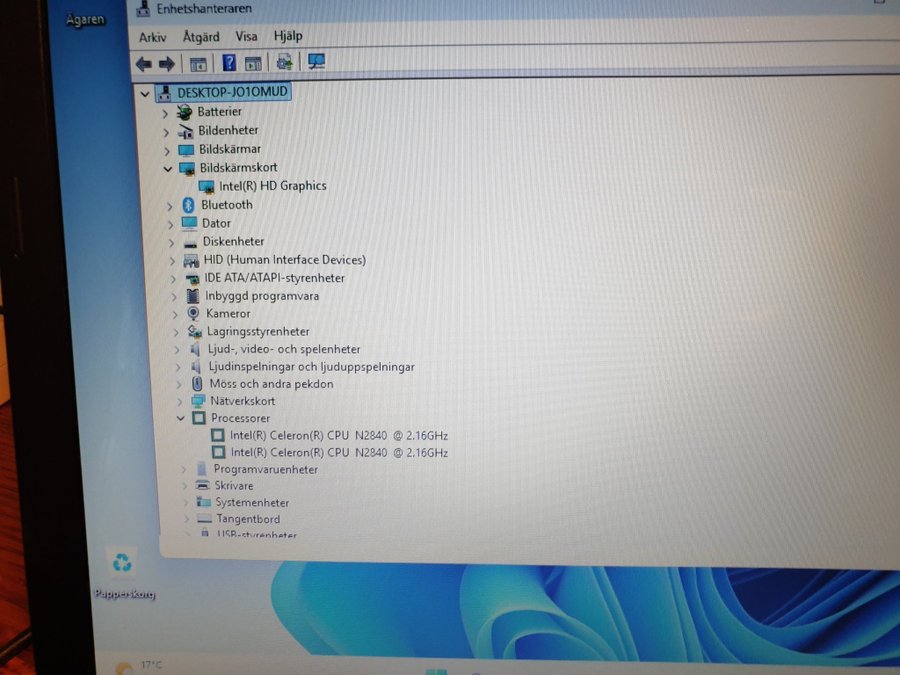900x675 pixels.
Task: Select Ljudinspelningar och ljuduppspelningar label
Action: (311, 367)
